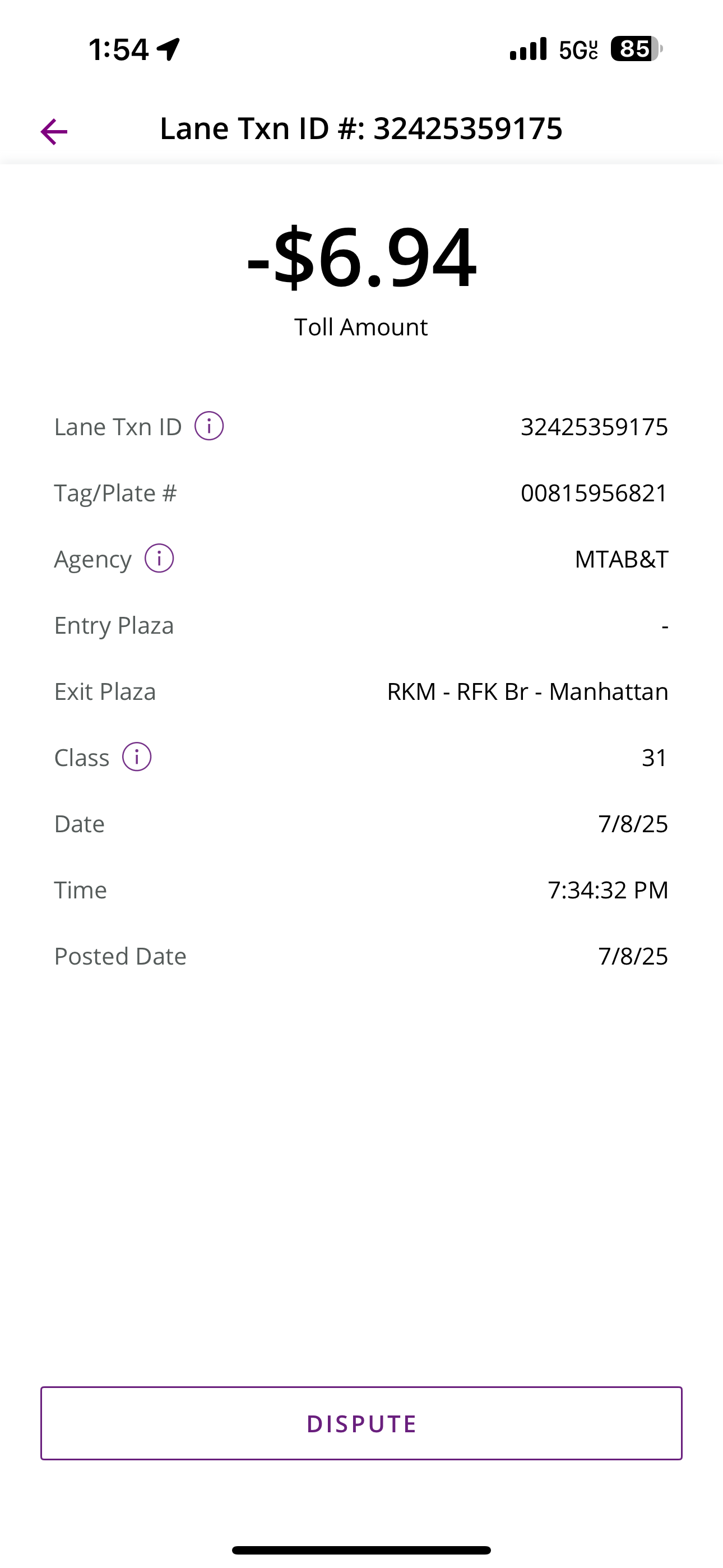The width and height of the screenshot is (723, 1568).
Task: Tap the cellular signal bars
Action: click(x=529, y=49)
